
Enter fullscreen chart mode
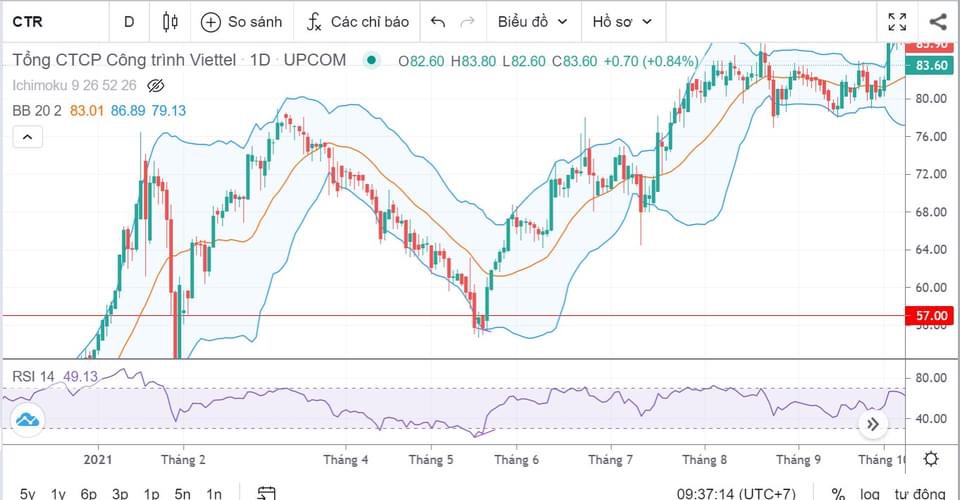(x=897, y=22)
